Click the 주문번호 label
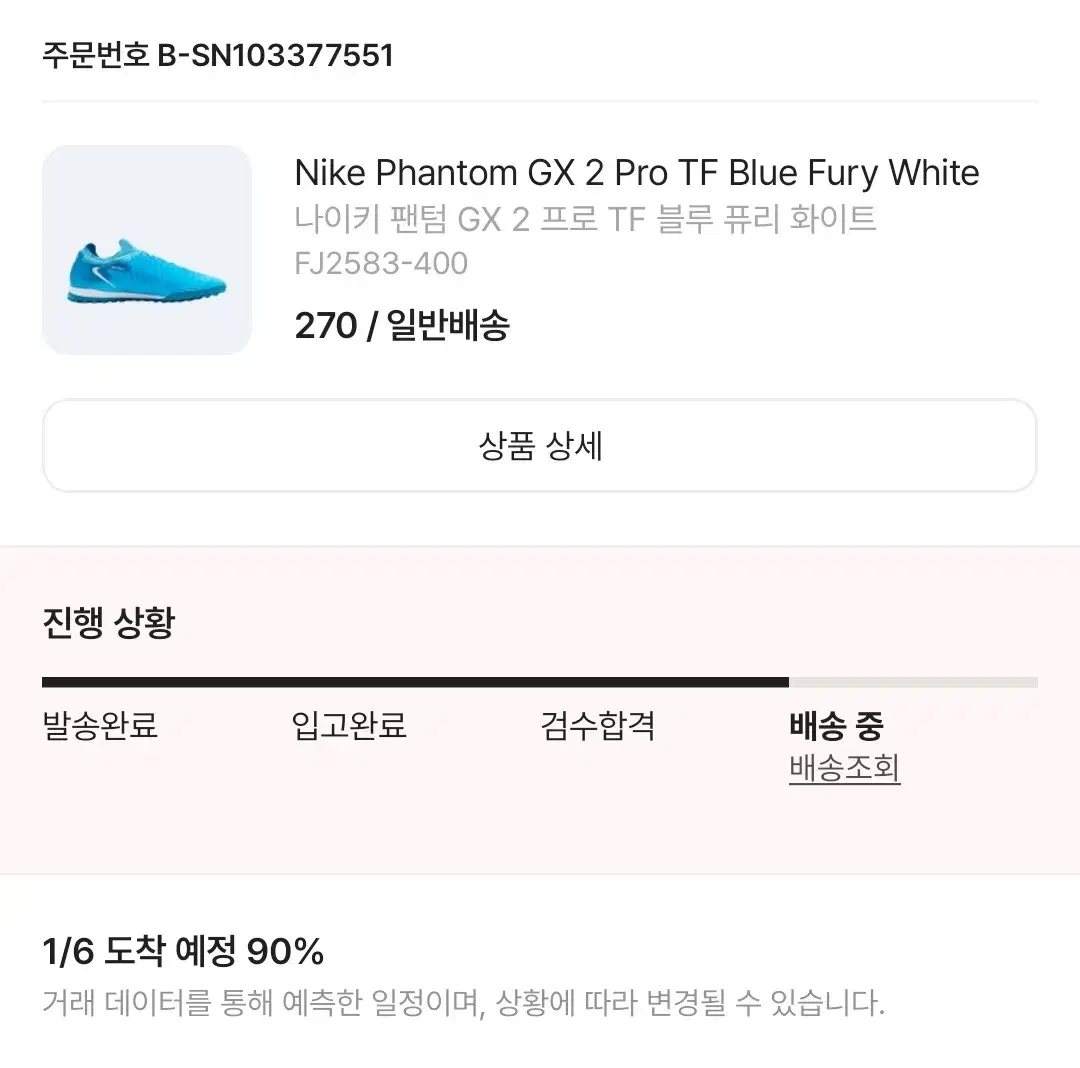Screen dimensions: 1080x1068 (x=96, y=55)
